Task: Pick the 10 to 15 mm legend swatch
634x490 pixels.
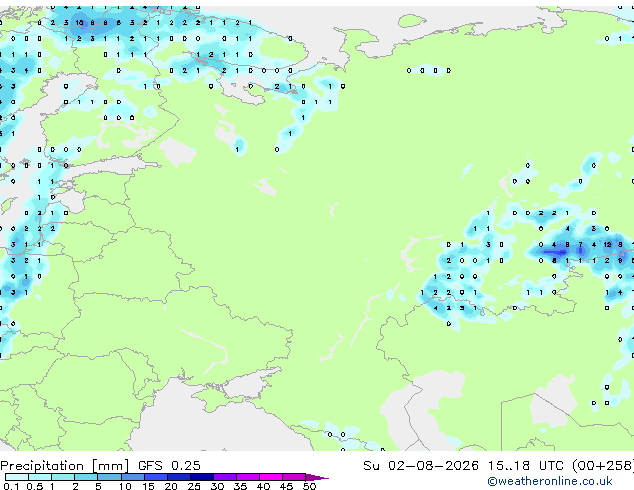Action: (x=133, y=477)
